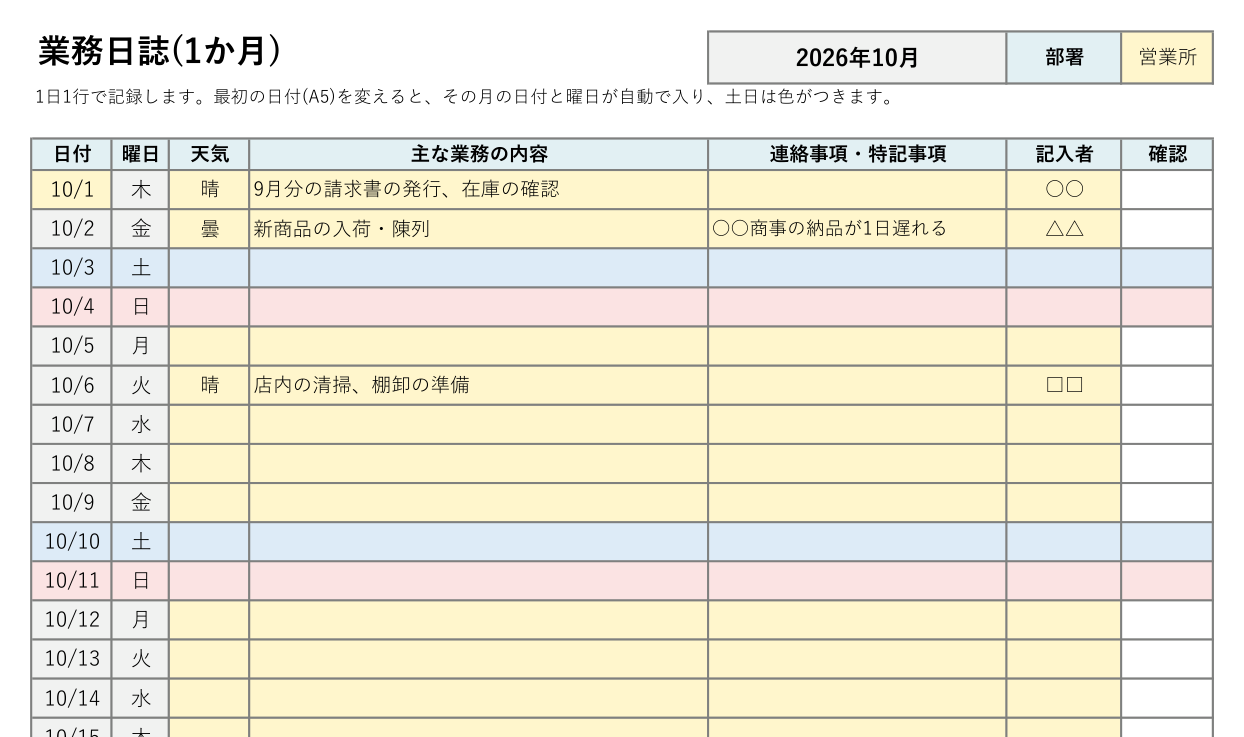Click the 主な業務の内容 column header
Viewport: 1244px width, 737px height.
click(x=479, y=154)
